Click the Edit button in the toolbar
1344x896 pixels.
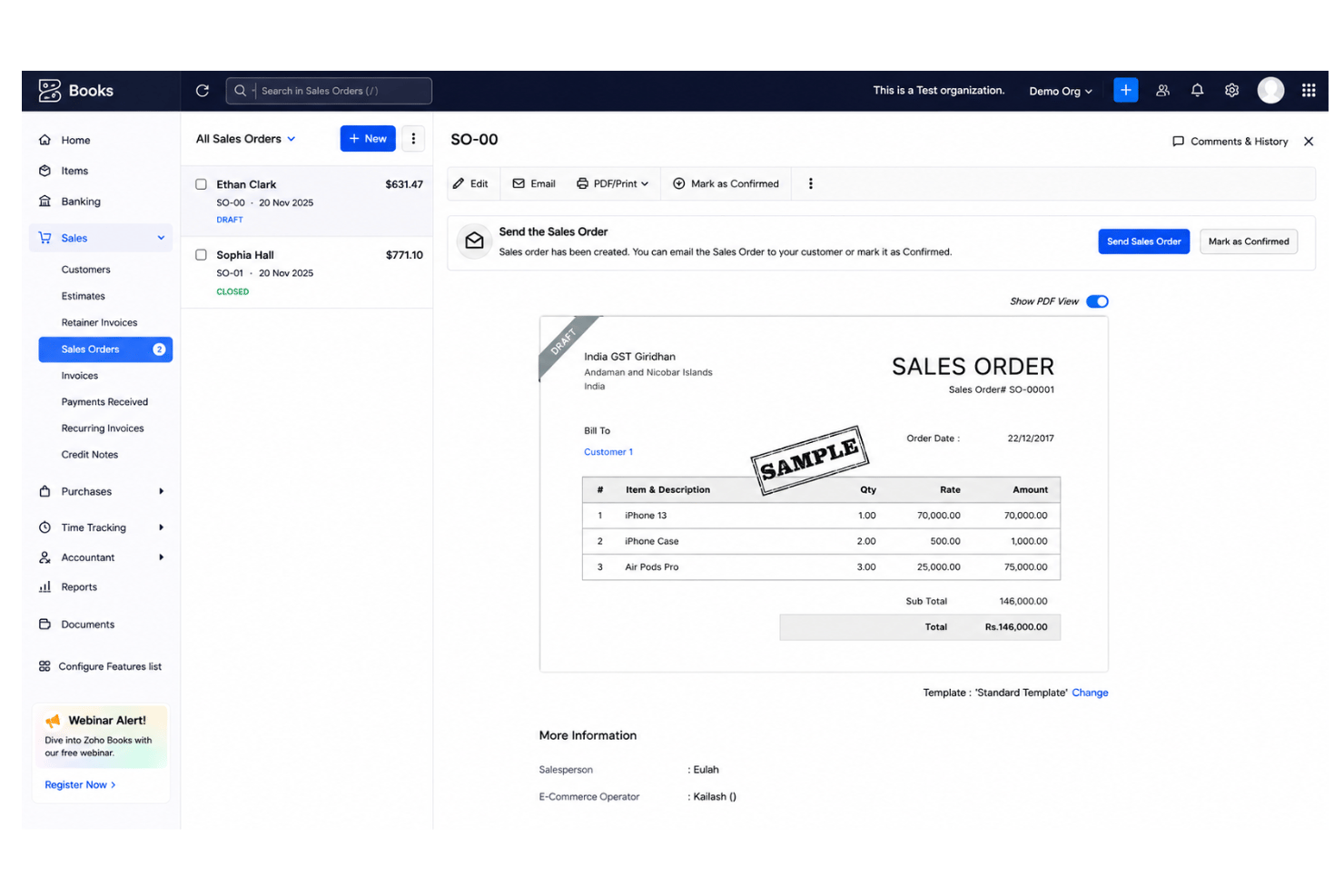coord(470,183)
